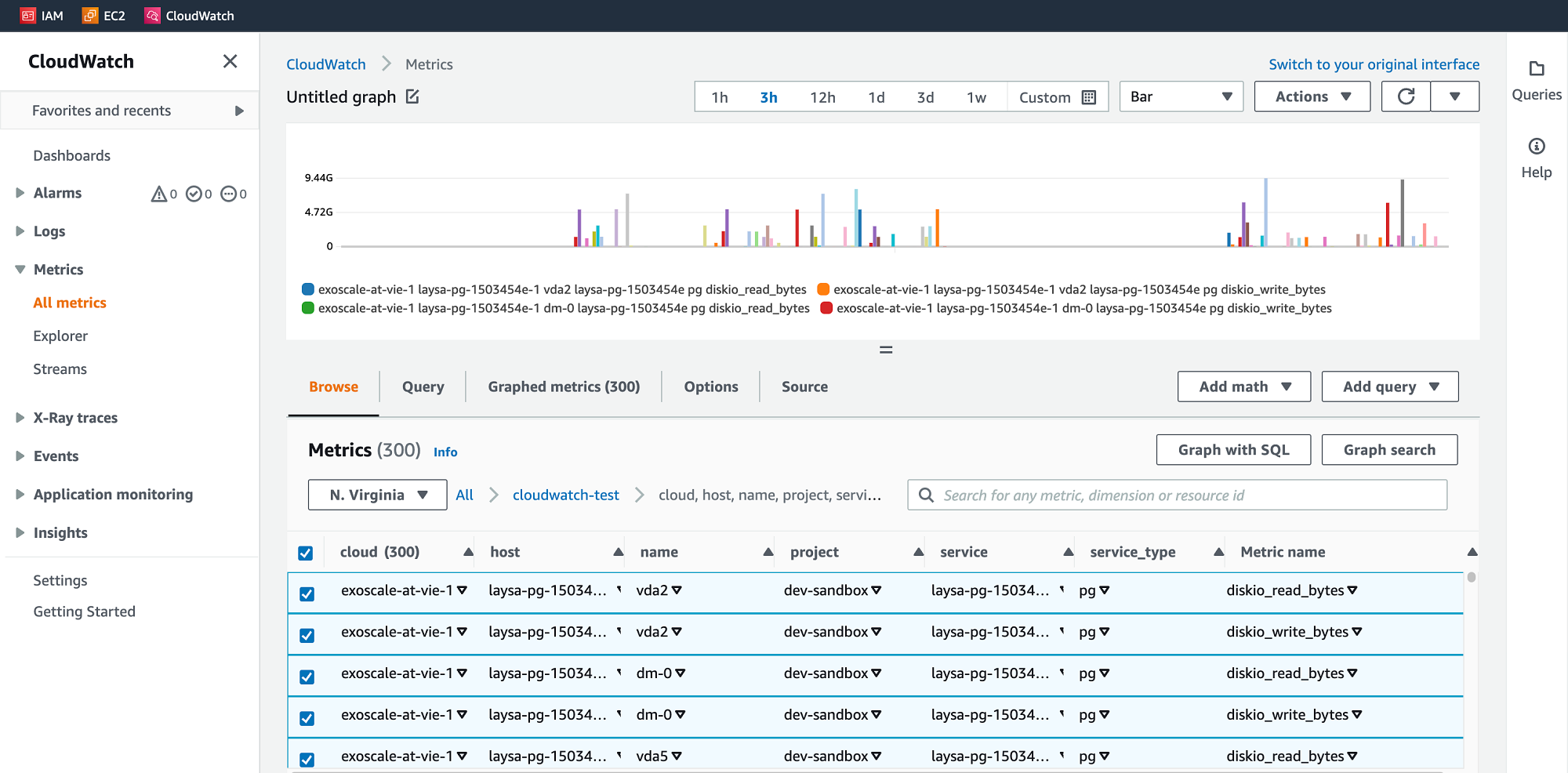1568x773 pixels.
Task: Click Switch to your original interface link
Action: 1374,64
